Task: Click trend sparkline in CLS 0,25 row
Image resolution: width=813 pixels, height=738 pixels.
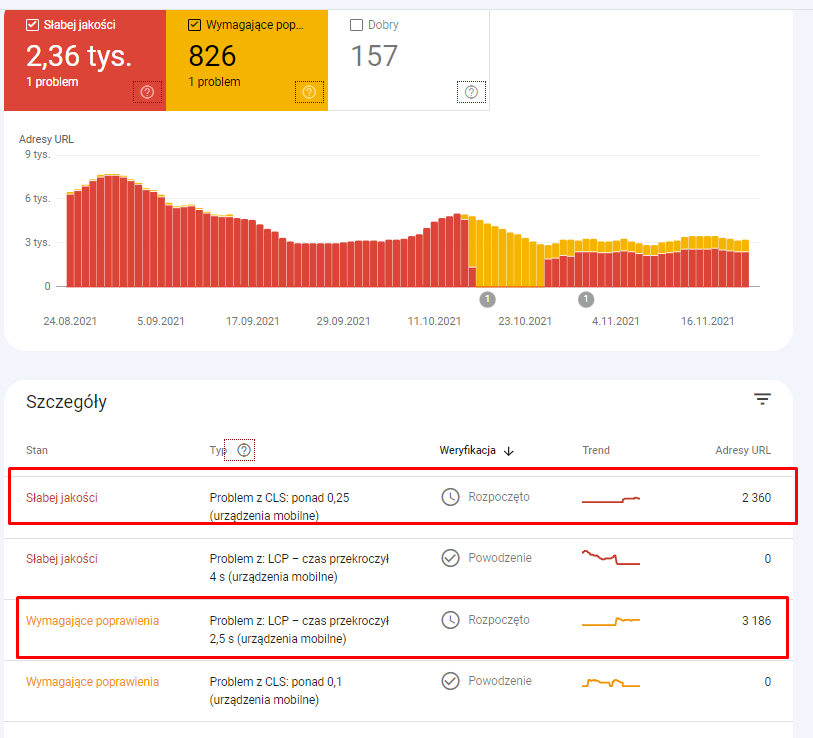Action: (611, 498)
